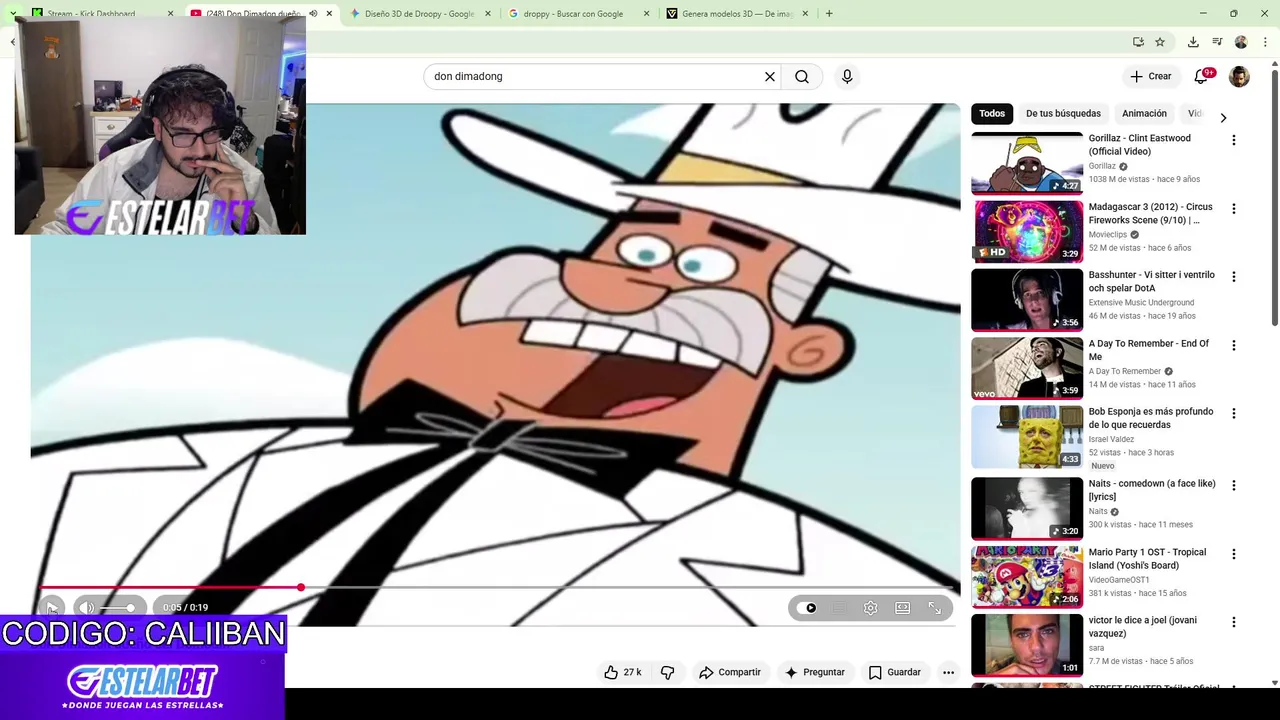Screen dimensions: 1280x720
Task: Open more actions menu below video
Action: [948, 672]
